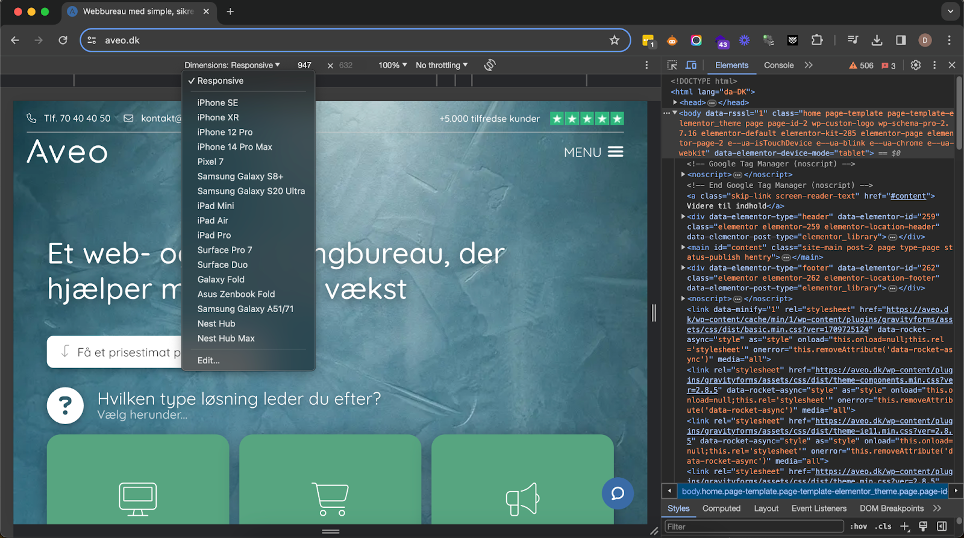Expand the header div elementor-259 node
The image size is (964, 538).
tap(683, 216)
